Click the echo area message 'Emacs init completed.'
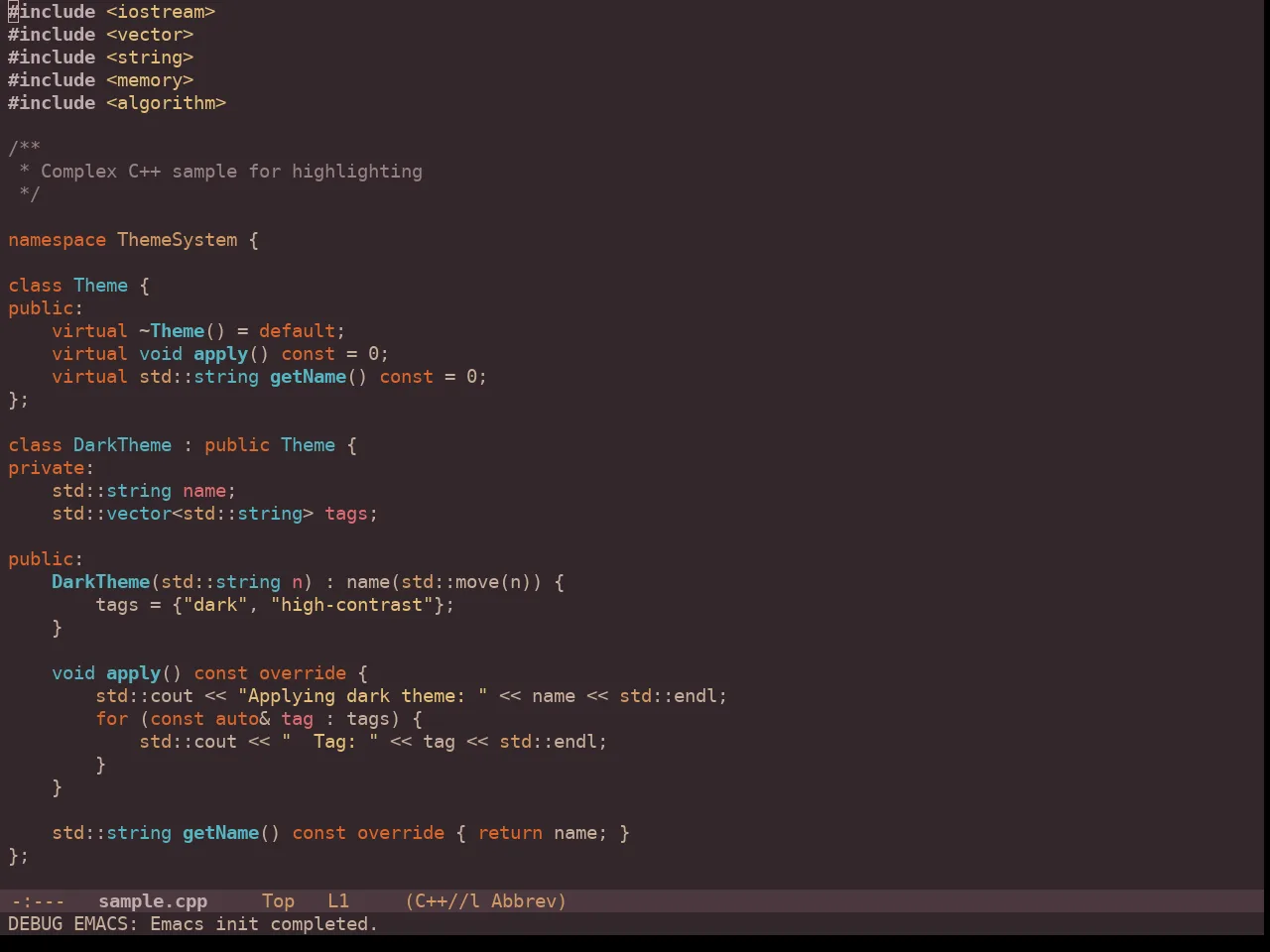 pos(264,924)
